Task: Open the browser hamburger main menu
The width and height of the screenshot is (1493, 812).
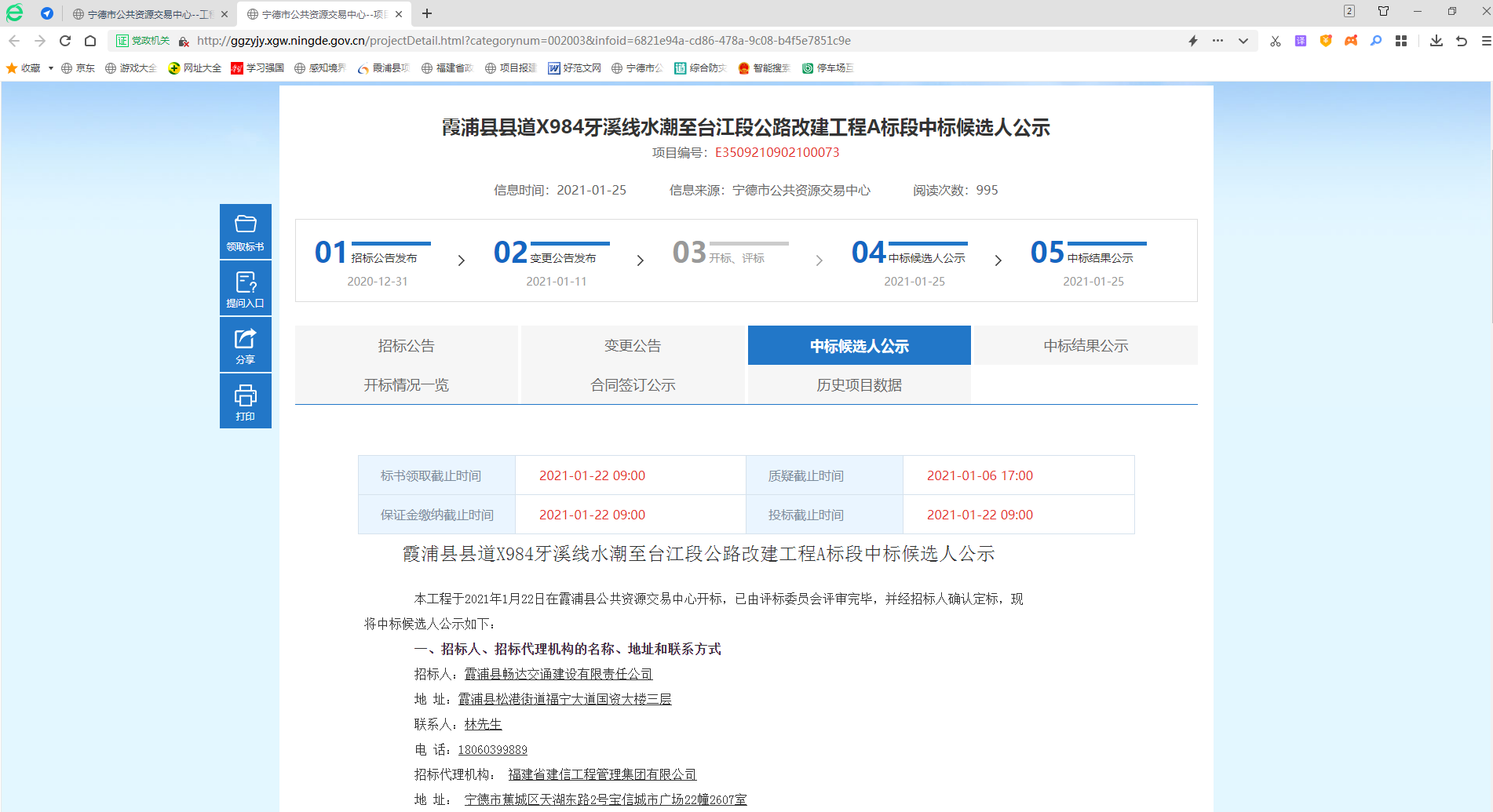Action: [1485, 41]
